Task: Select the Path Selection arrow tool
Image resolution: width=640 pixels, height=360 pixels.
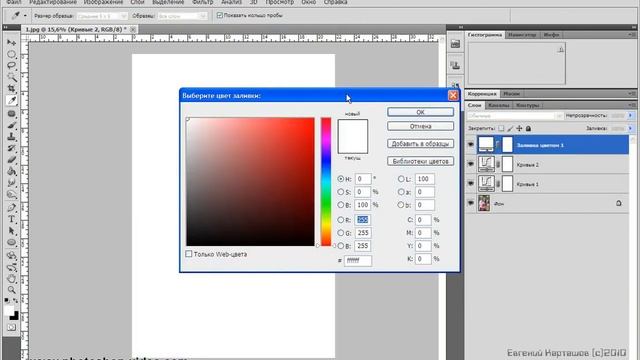Action: tap(11, 231)
